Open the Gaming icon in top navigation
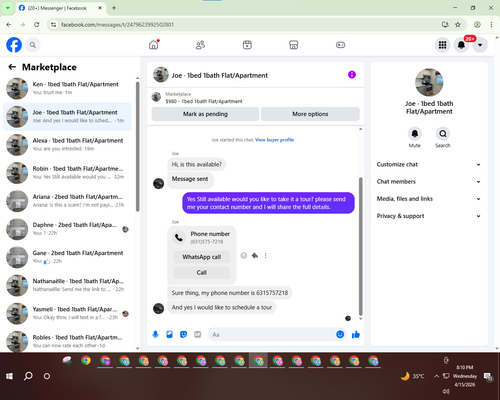500x400 pixels. click(340, 45)
